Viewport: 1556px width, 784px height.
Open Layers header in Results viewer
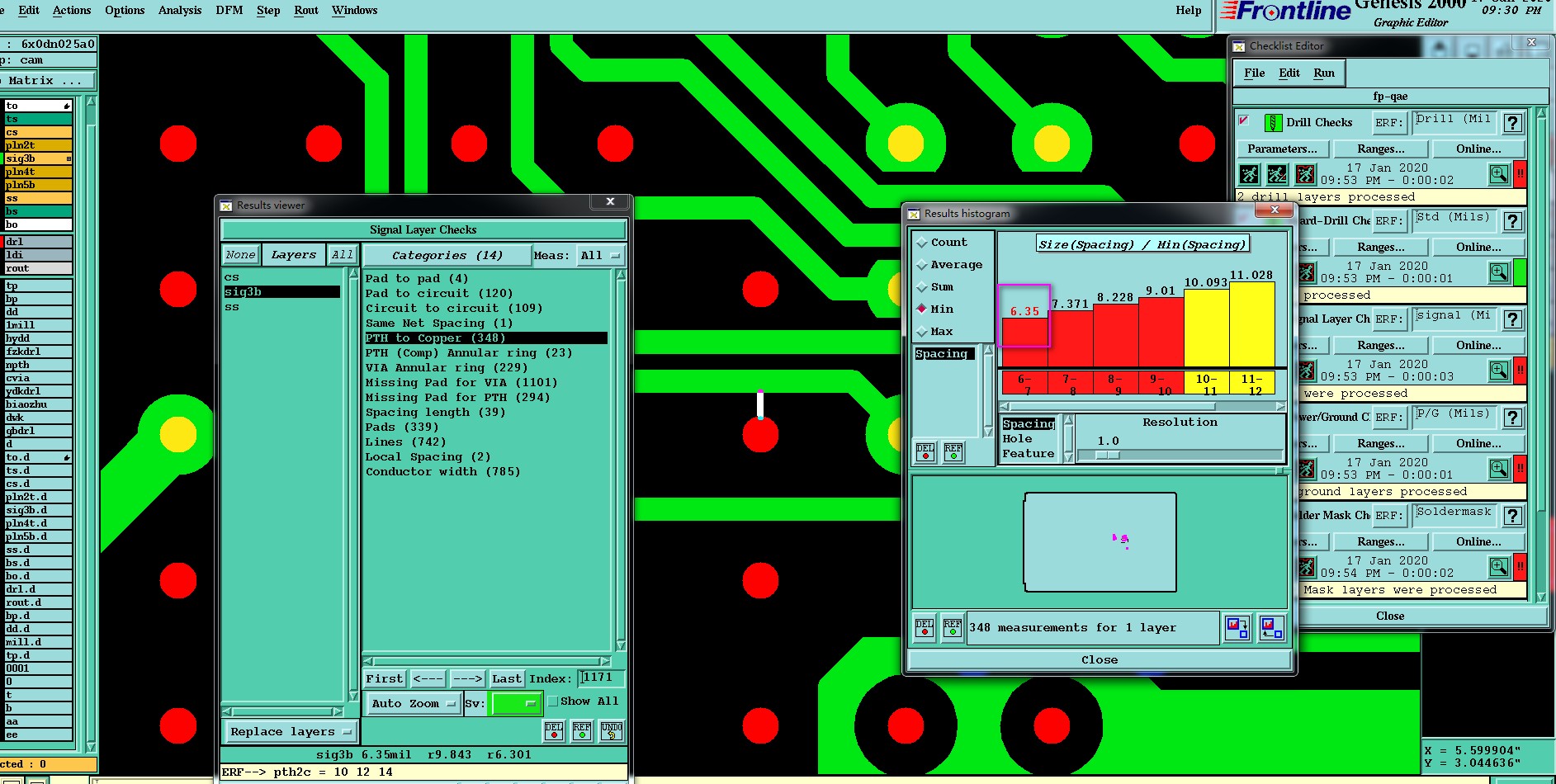(294, 255)
